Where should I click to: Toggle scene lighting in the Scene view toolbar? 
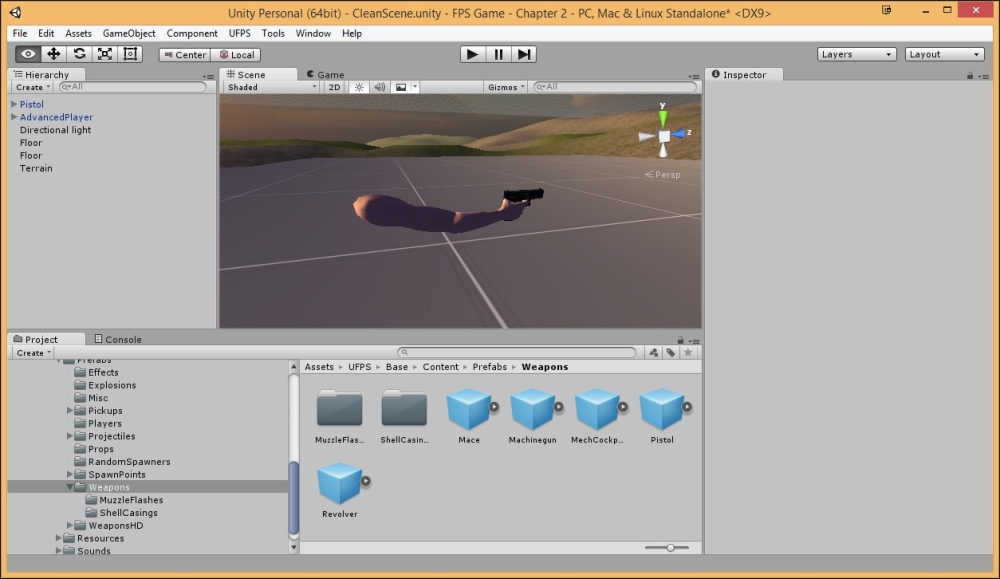coord(357,87)
